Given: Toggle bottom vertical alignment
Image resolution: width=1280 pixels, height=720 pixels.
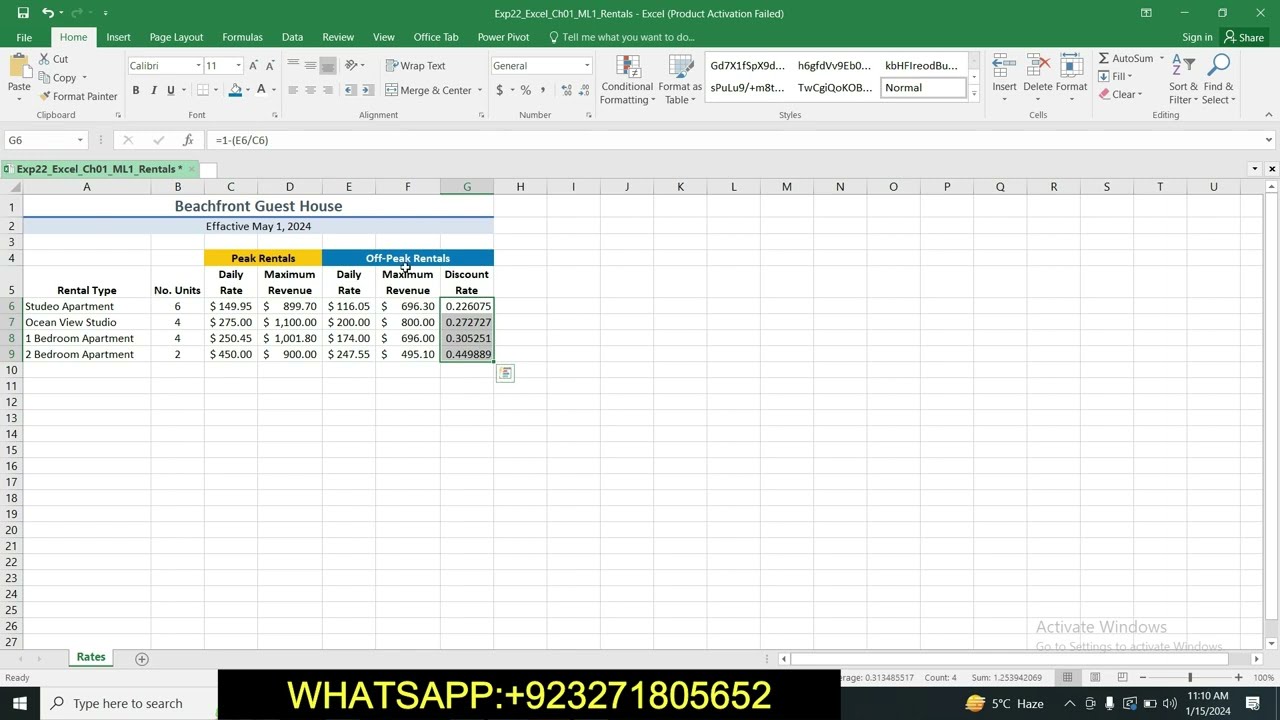Looking at the screenshot, I should coord(327,66).
